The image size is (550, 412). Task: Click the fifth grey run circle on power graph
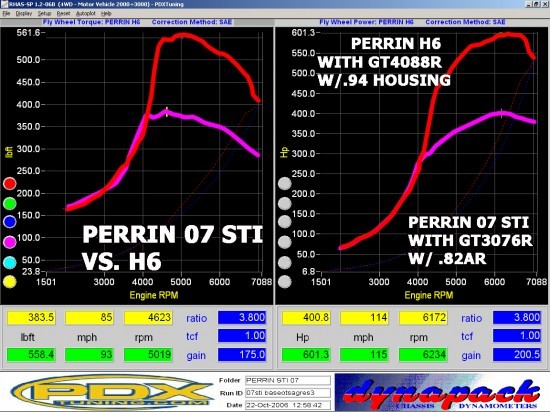pos(284,262)
